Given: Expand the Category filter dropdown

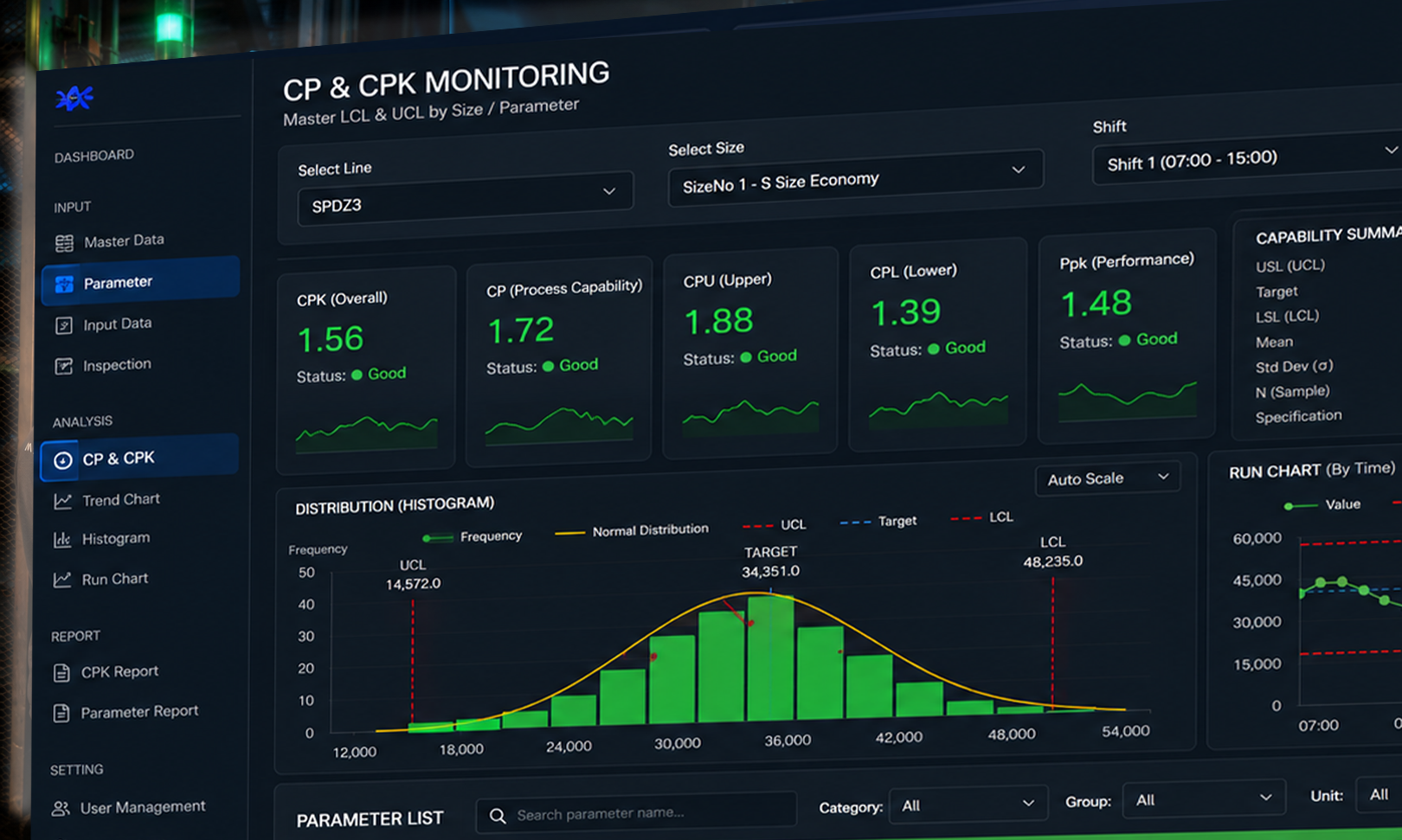Looking at the screenshot, I should 968,805.
